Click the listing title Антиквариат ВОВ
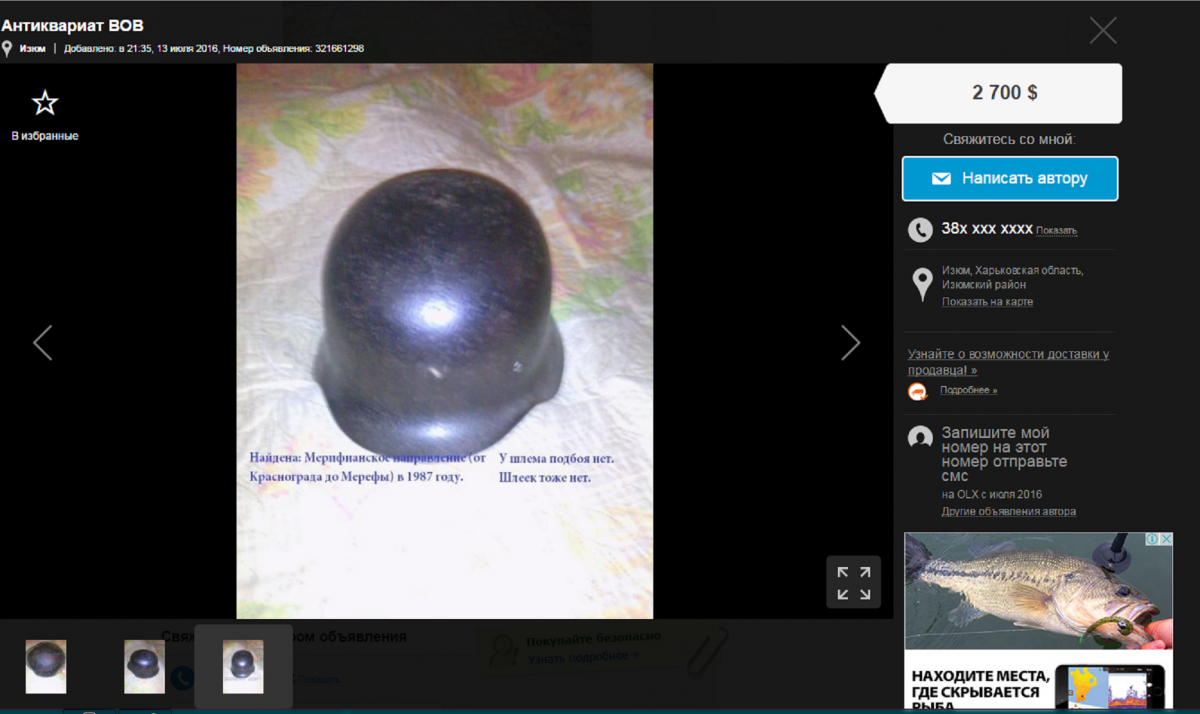The height and width of the screenshot is (714, 1200). (72, 25)
